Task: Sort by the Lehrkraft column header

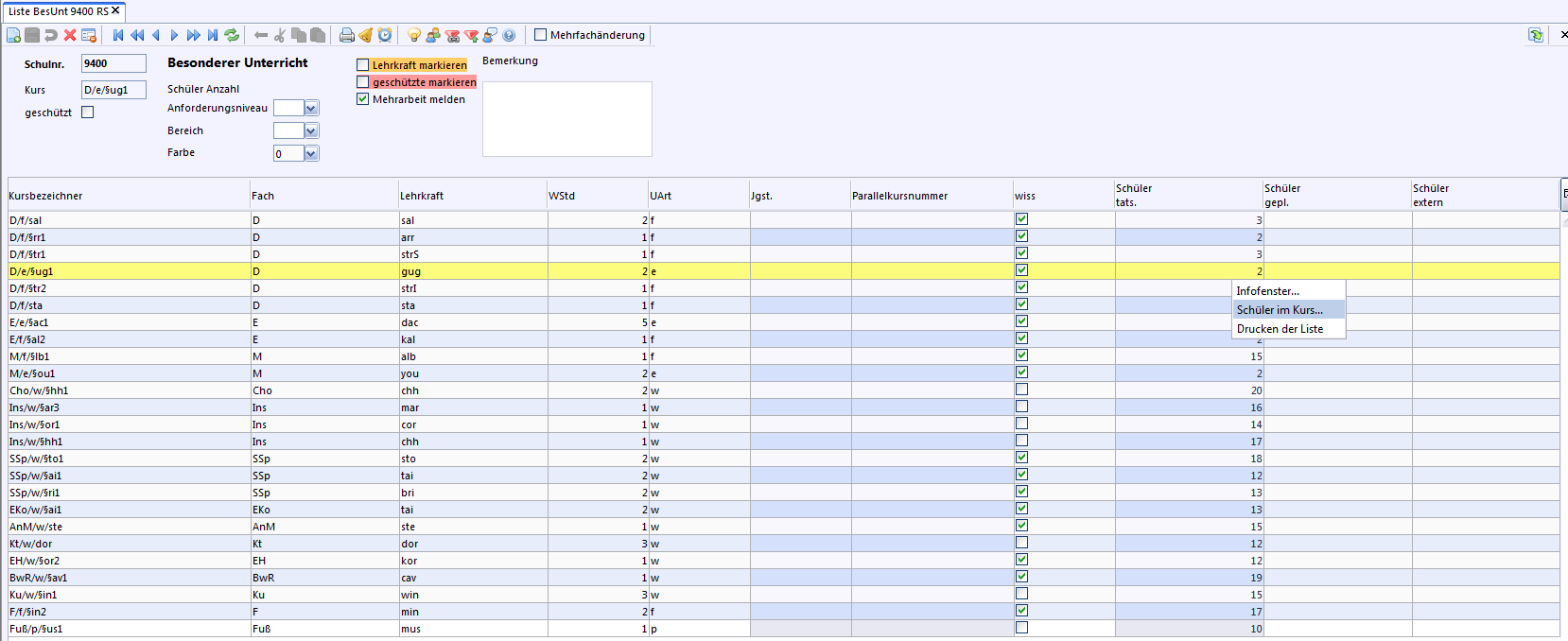Action: [473, 196]
